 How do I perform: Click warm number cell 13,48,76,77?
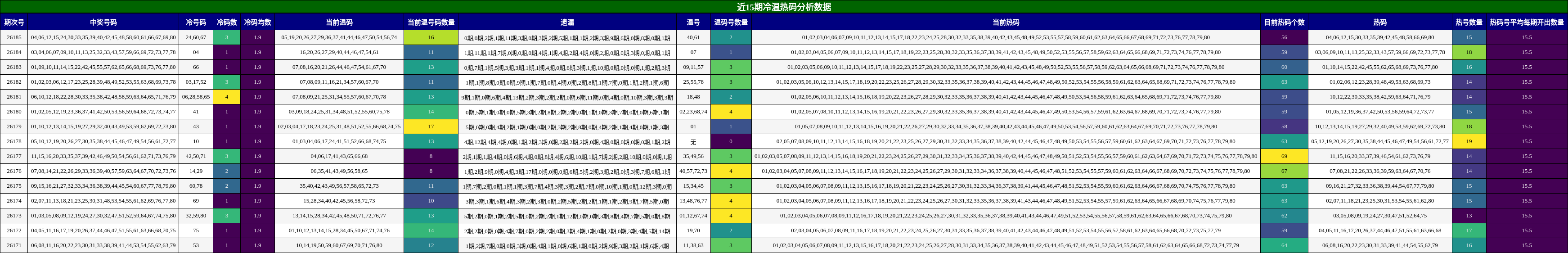click(693, 201)
